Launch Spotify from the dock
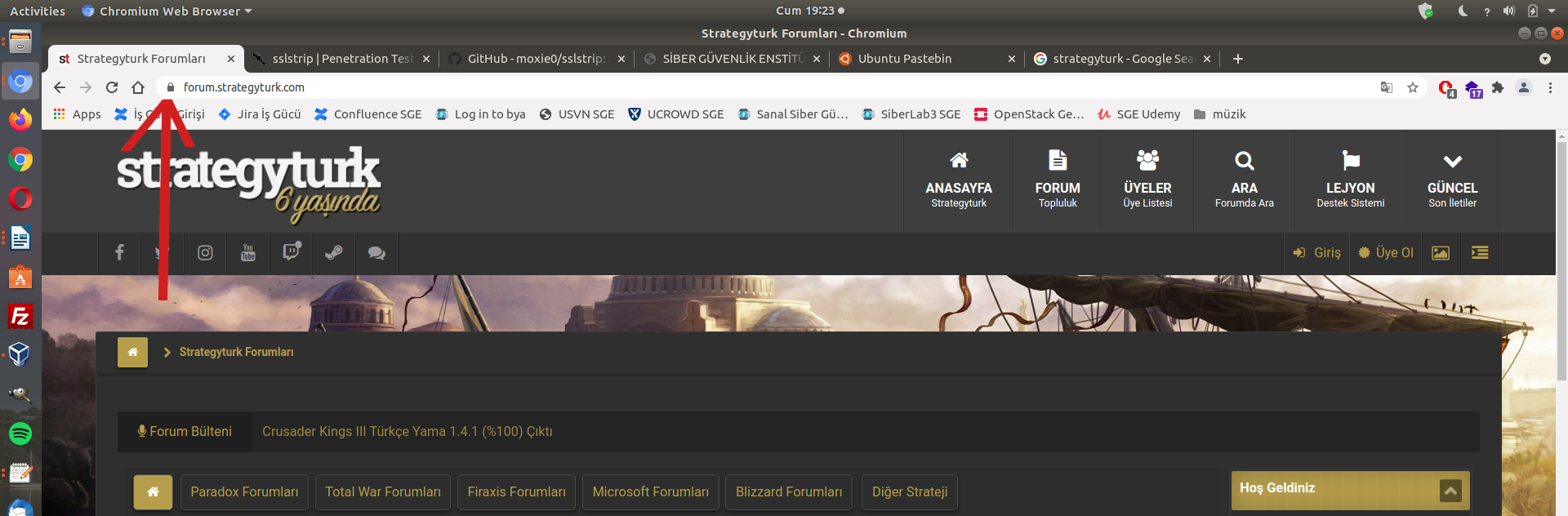The height and width of the screenshot is (516, 1568). pyautogui.click(x=20, y=434)
